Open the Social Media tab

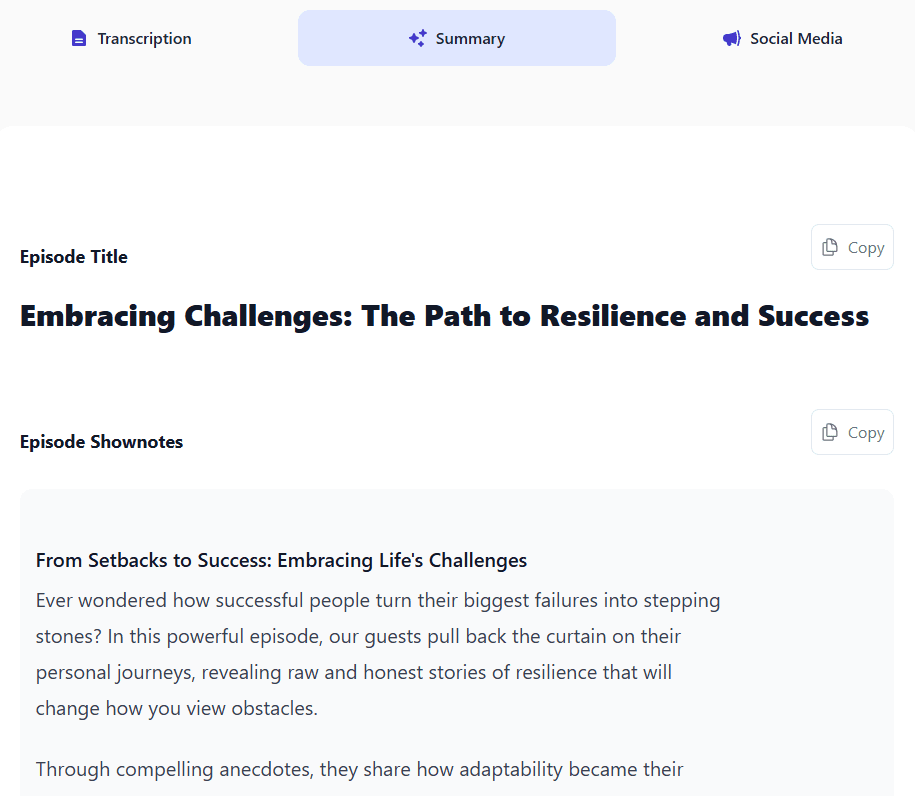pyautogui.click(x=782, y=39)
